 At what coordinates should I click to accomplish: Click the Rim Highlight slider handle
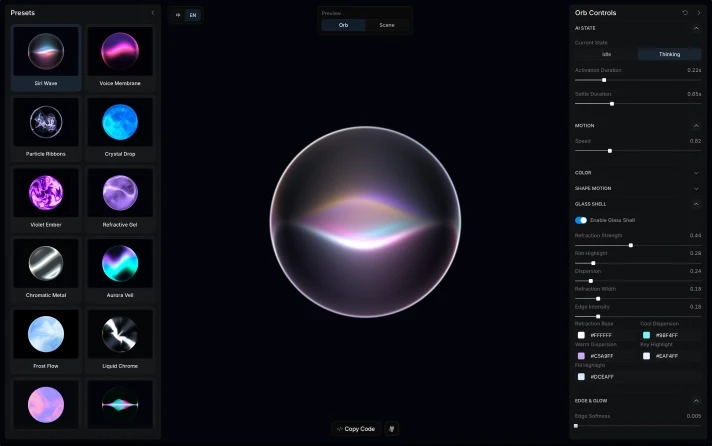593,263
